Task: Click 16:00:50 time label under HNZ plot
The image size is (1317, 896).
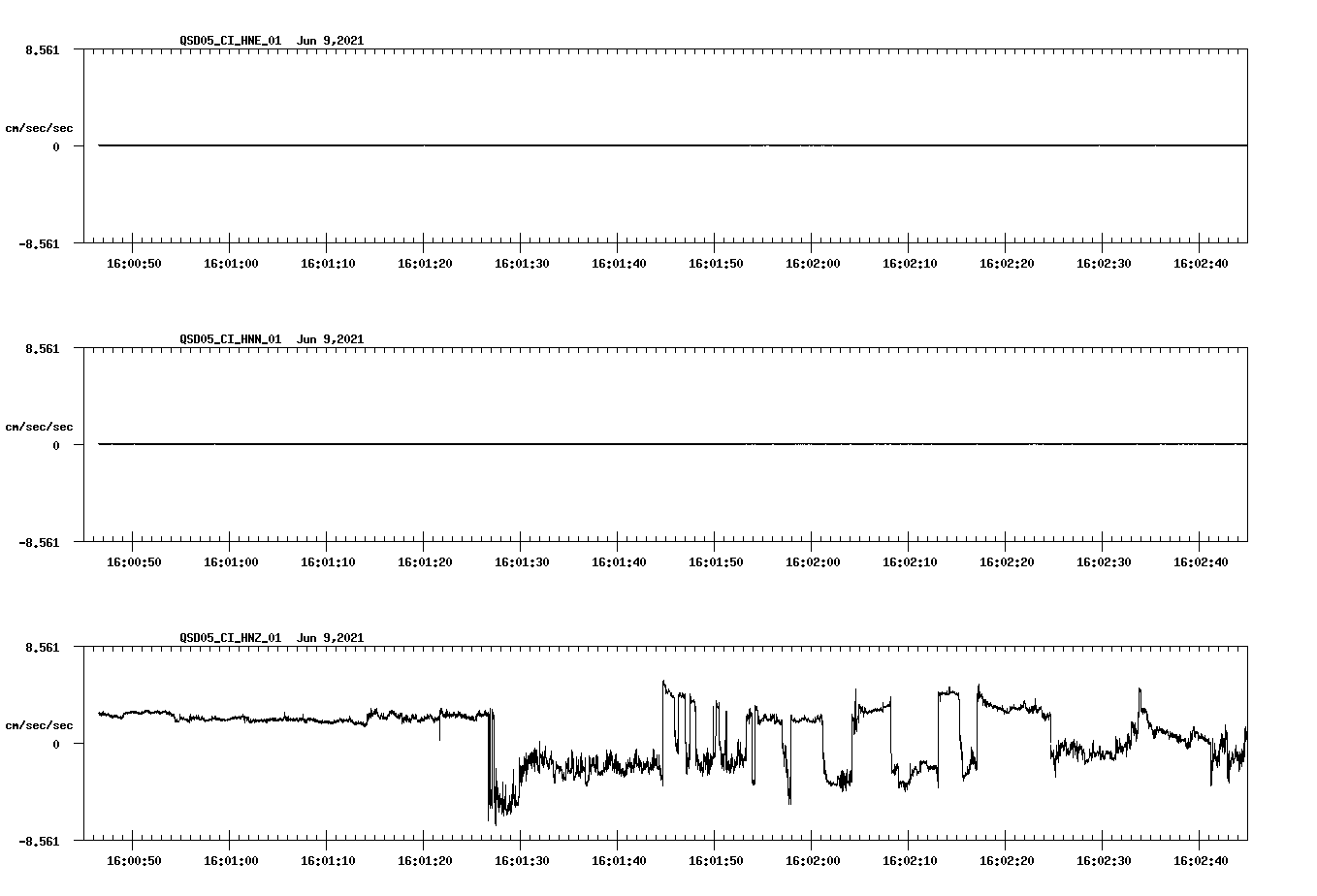Action: [134, 861]
